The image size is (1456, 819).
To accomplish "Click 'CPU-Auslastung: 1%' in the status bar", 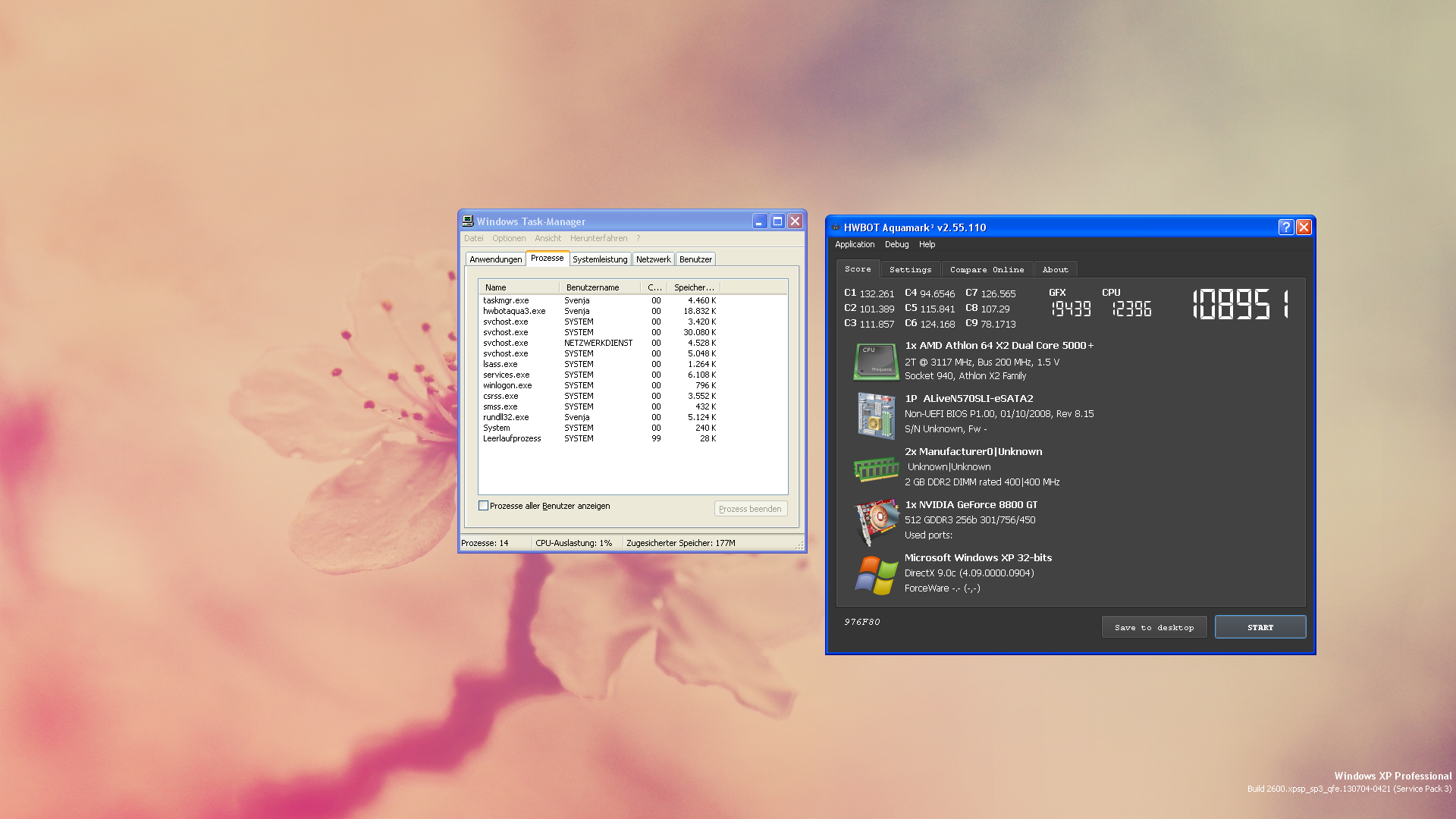I will [574, 543].
